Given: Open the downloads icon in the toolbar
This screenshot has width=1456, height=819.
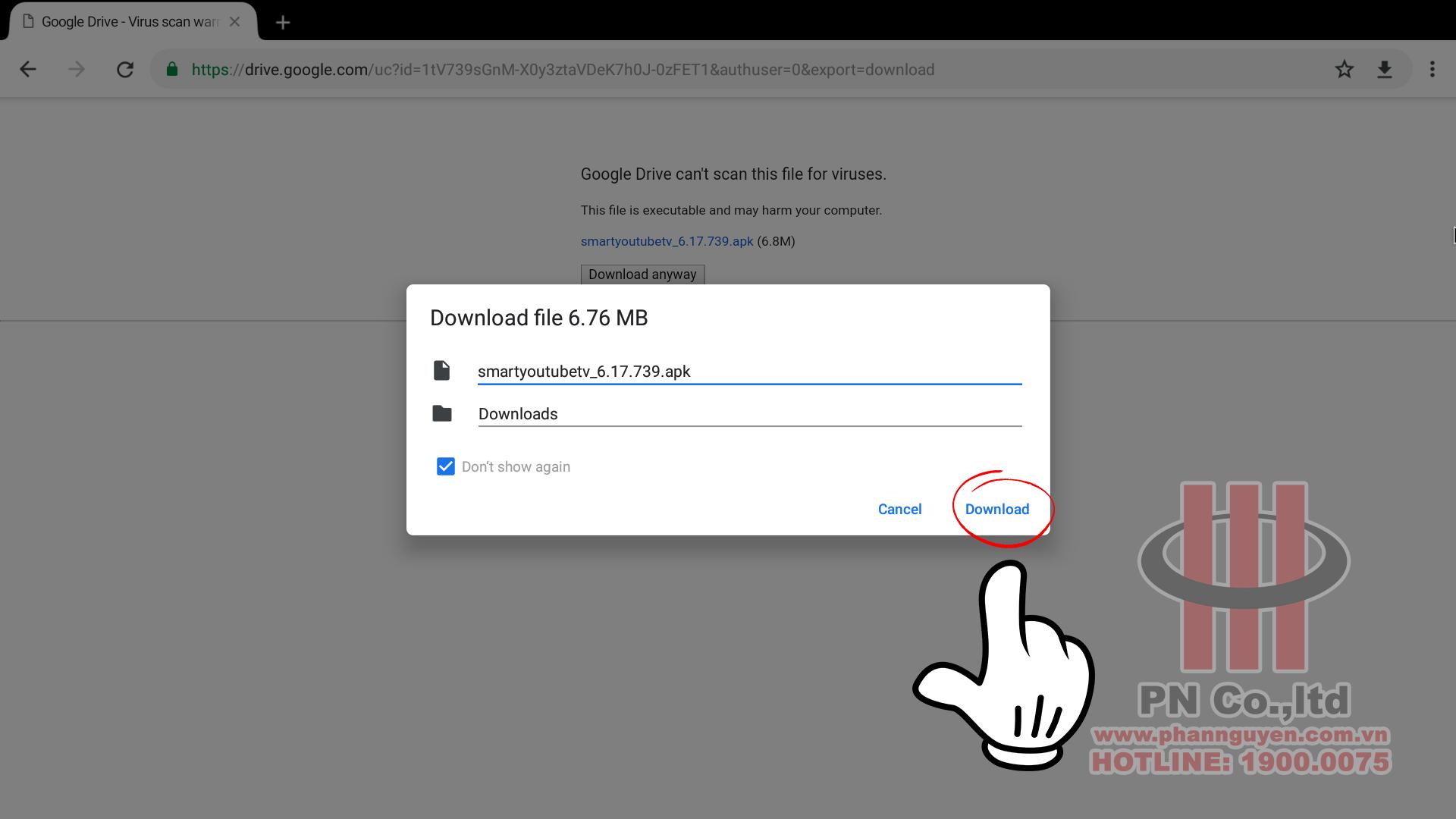Looking at the screenshot, I should [x=1384, y=70].
